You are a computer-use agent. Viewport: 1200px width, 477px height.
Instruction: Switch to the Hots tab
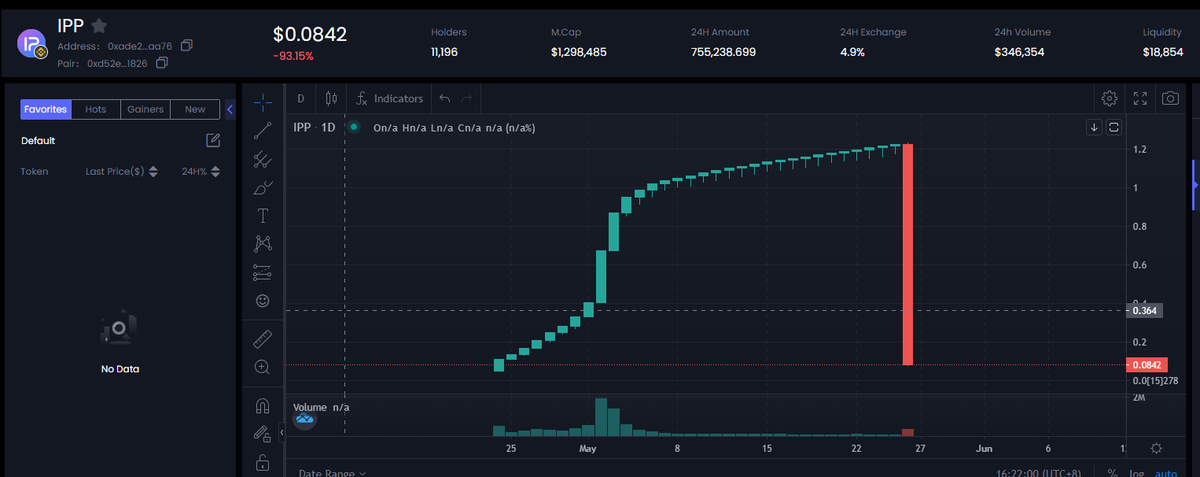pos(96,109)
